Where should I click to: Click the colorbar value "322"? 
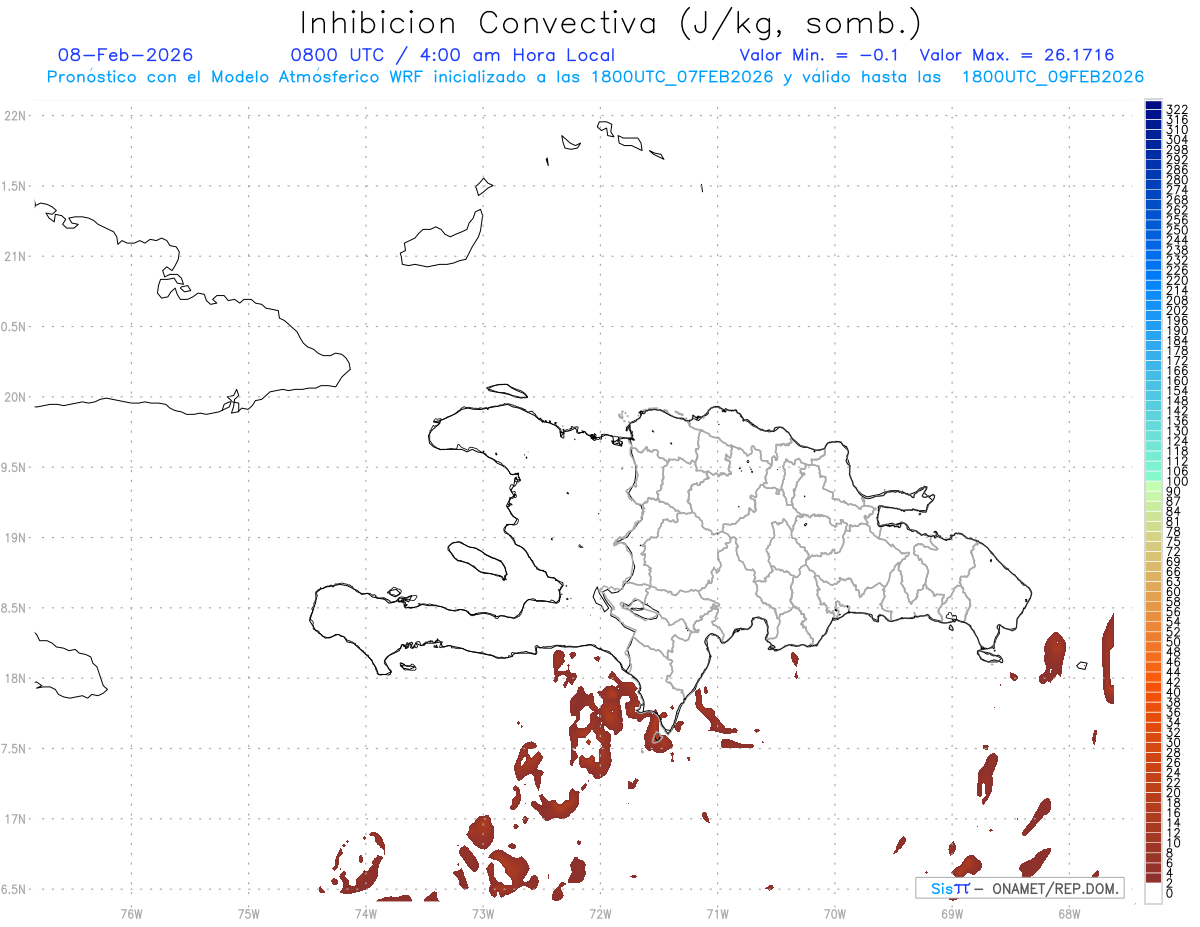(1177, 108)
